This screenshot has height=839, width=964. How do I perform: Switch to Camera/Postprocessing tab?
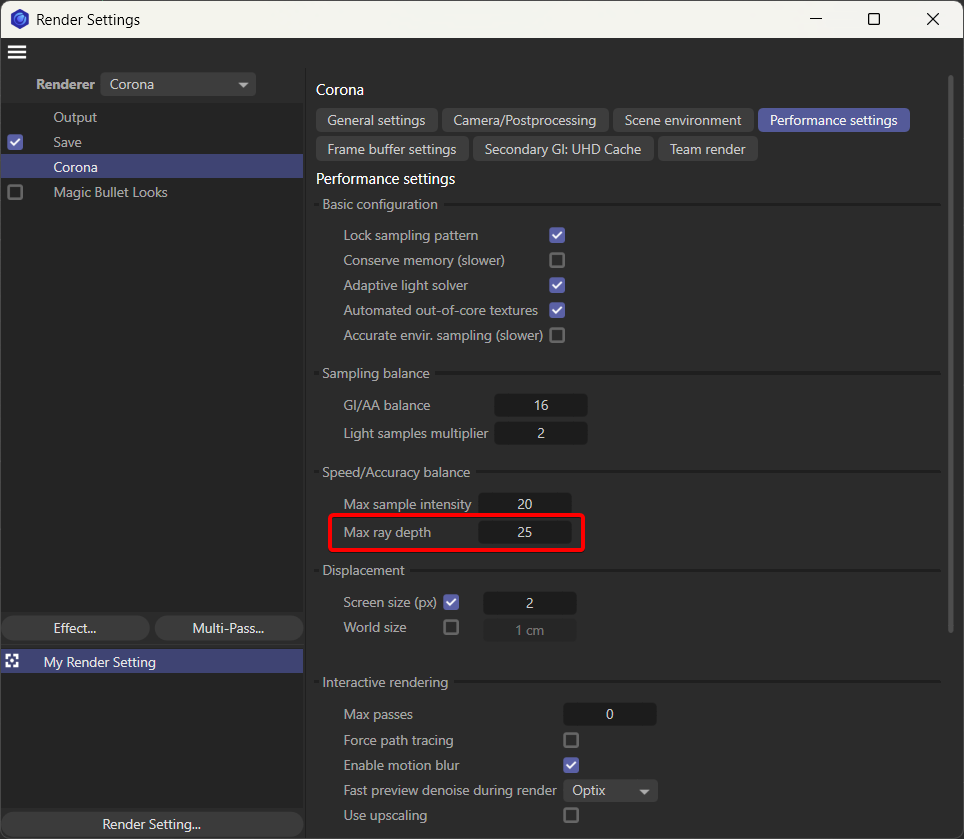point(524,120)
